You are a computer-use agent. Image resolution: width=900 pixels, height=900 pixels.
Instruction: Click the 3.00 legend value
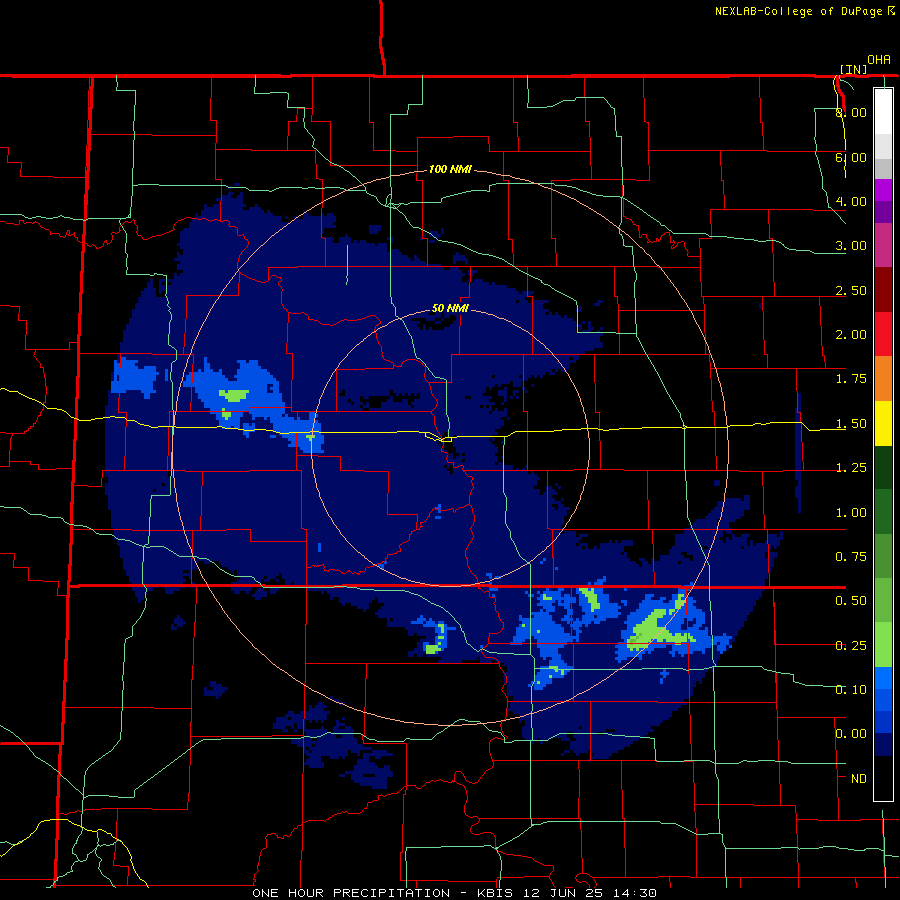(851, 246)
